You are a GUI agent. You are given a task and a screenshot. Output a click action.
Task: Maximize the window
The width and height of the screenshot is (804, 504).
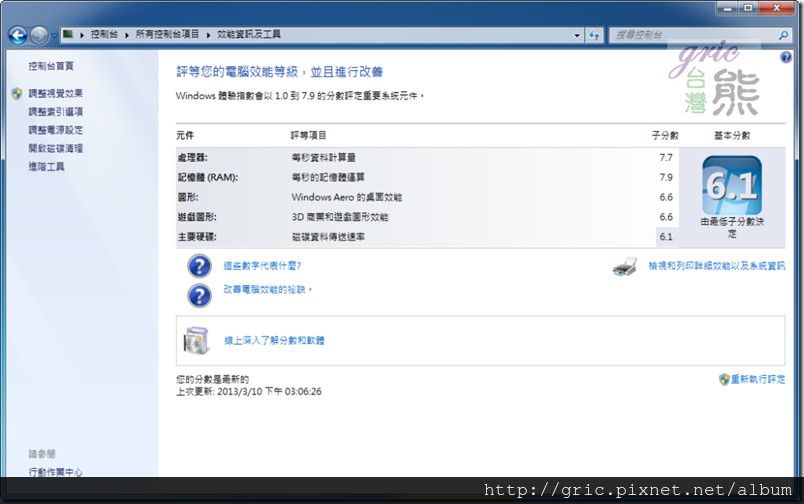748,8
